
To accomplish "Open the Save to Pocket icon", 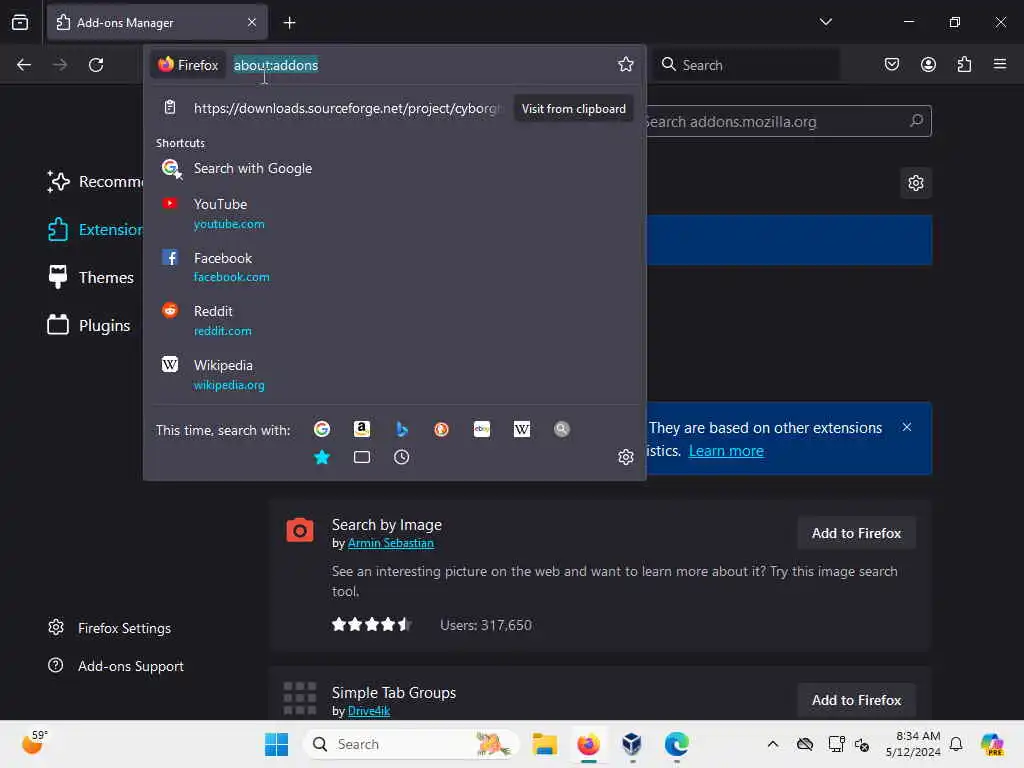I will (891, 64).
